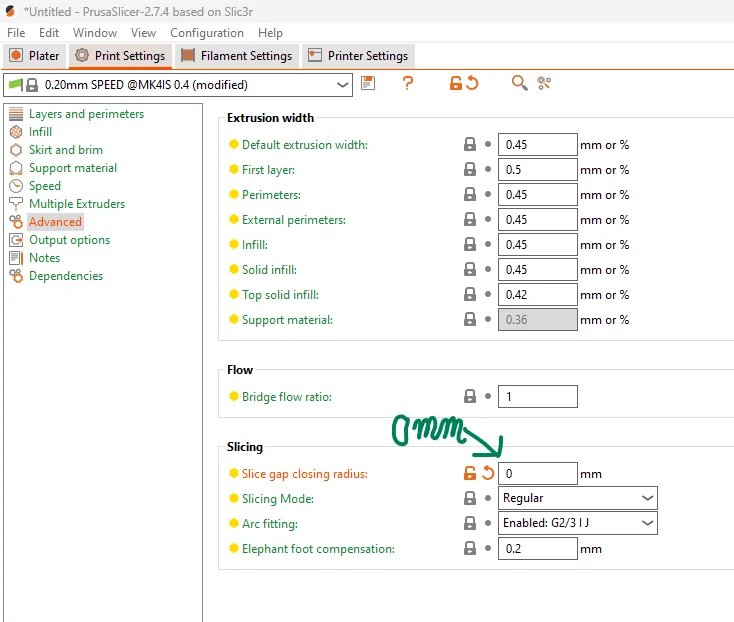
Task: Click Default extrusion width label link
Action: tap(305, 145)
